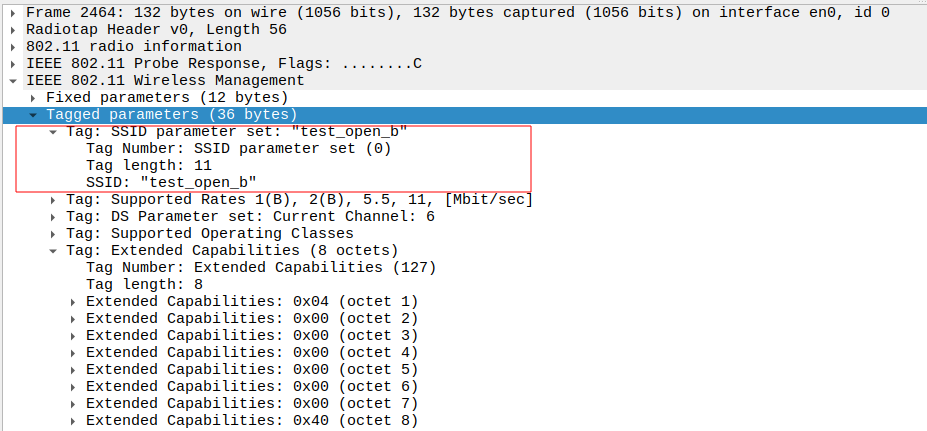The width and height of the screenshot is (927, 431).
Task: Collapse IEEE 802.11 Wireless Management tree
Action: 13,81
